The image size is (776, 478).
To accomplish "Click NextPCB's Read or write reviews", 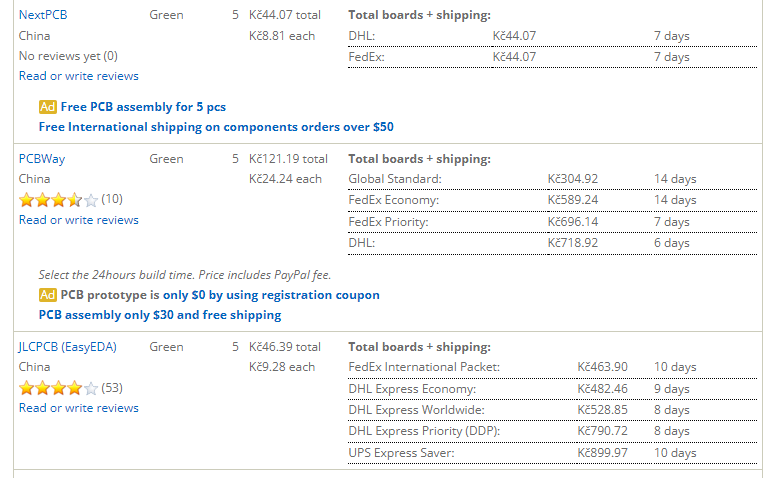I will 78,76.
